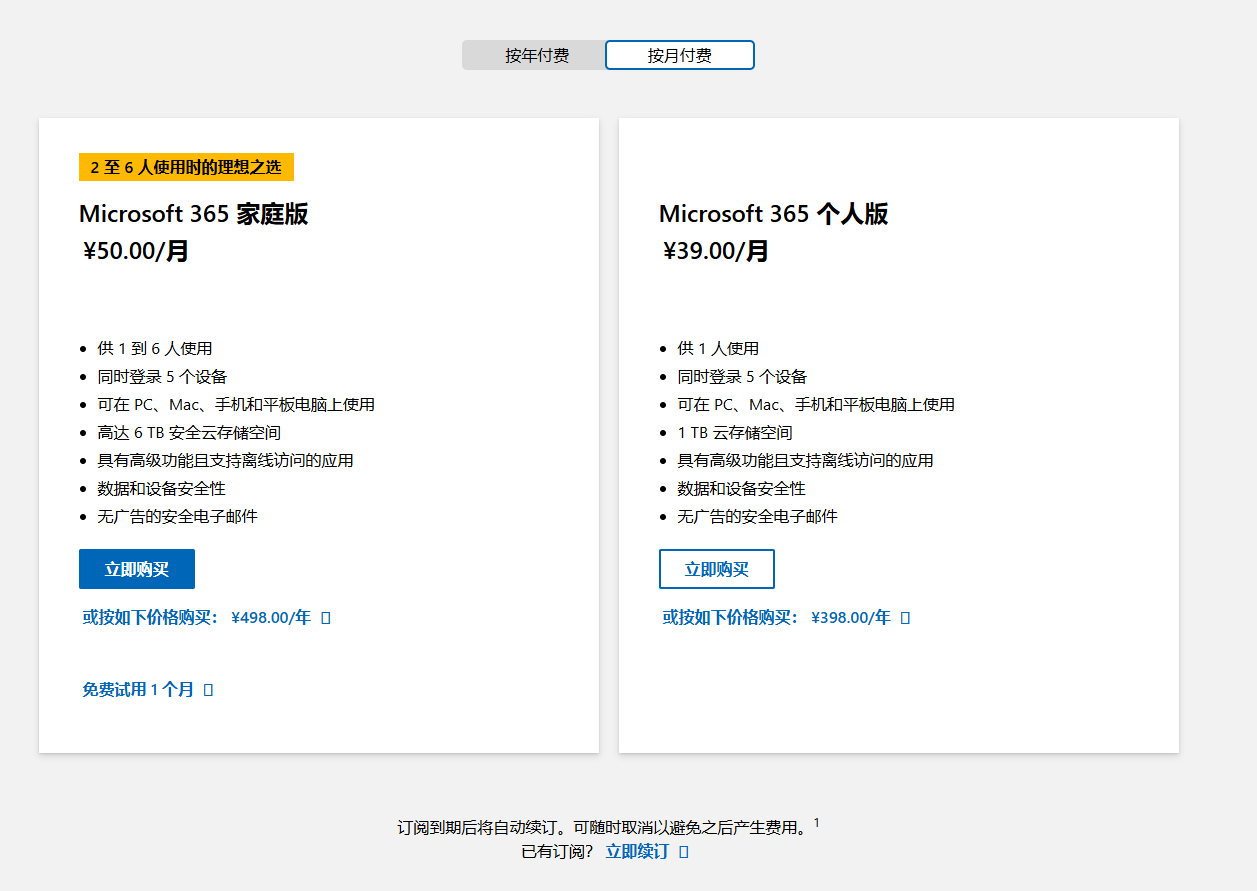Select the 按月付费 monthly billing option

(679, 55)
